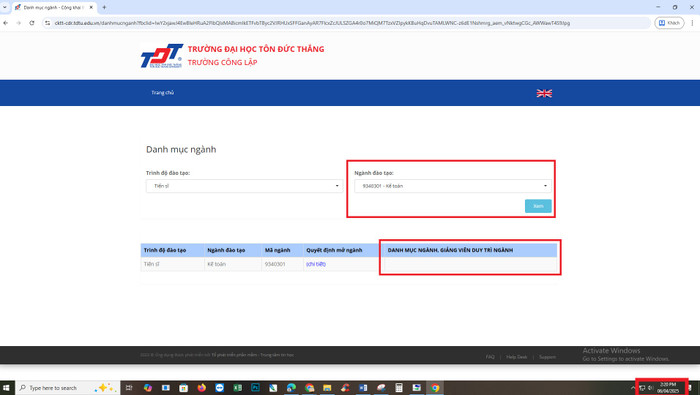
Task: Reload the page with the refresh icon
Action: pos(32,23)
